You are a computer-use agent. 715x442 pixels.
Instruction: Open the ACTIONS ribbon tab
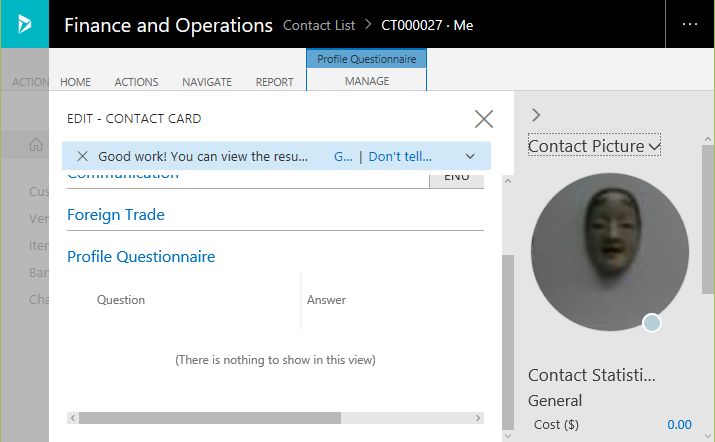(x=136, y=82)
